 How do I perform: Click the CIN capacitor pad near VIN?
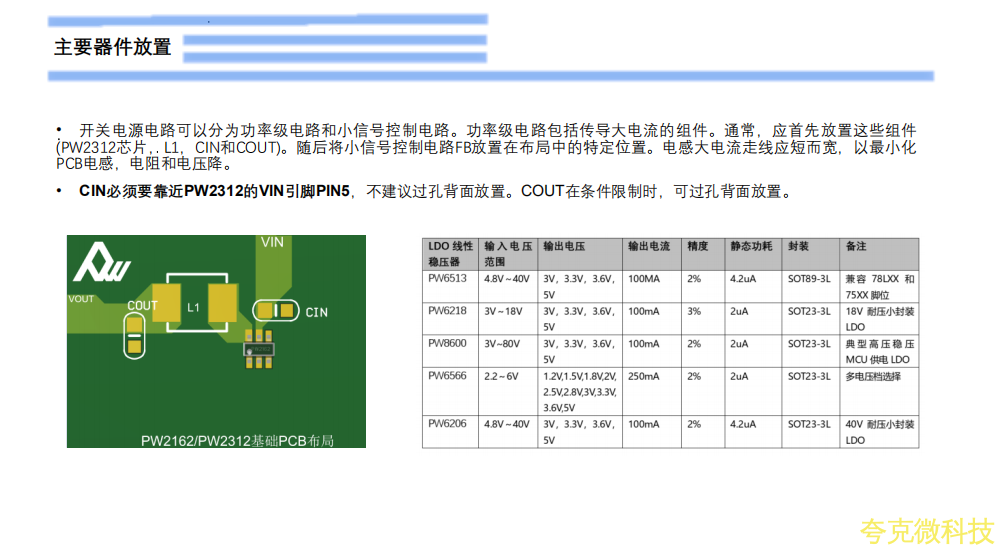coord(276,311)
